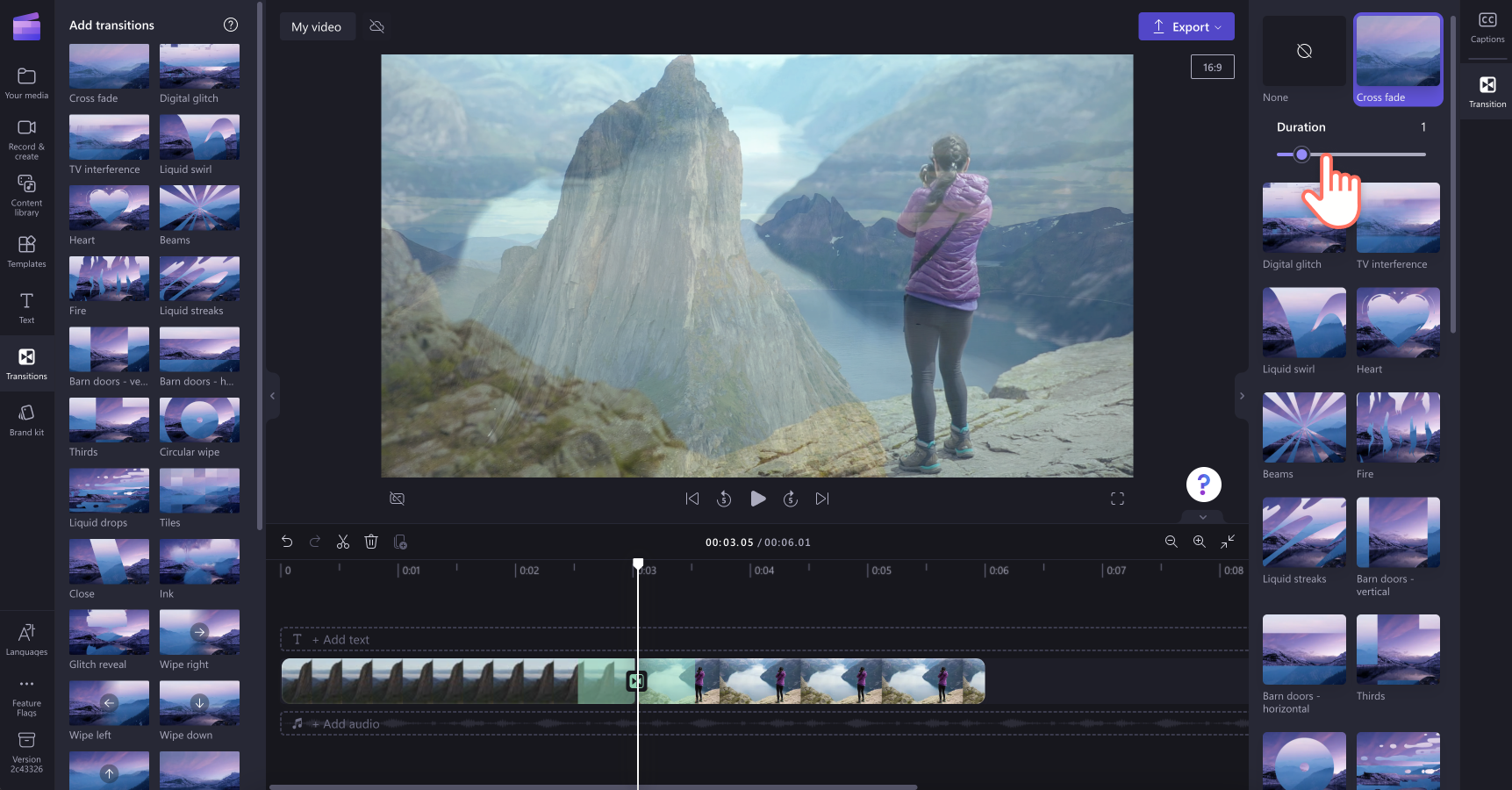The image size is (1512, 790).
Task: Select Glitch reveal transition thumbnail
Action: coord(109,632)
